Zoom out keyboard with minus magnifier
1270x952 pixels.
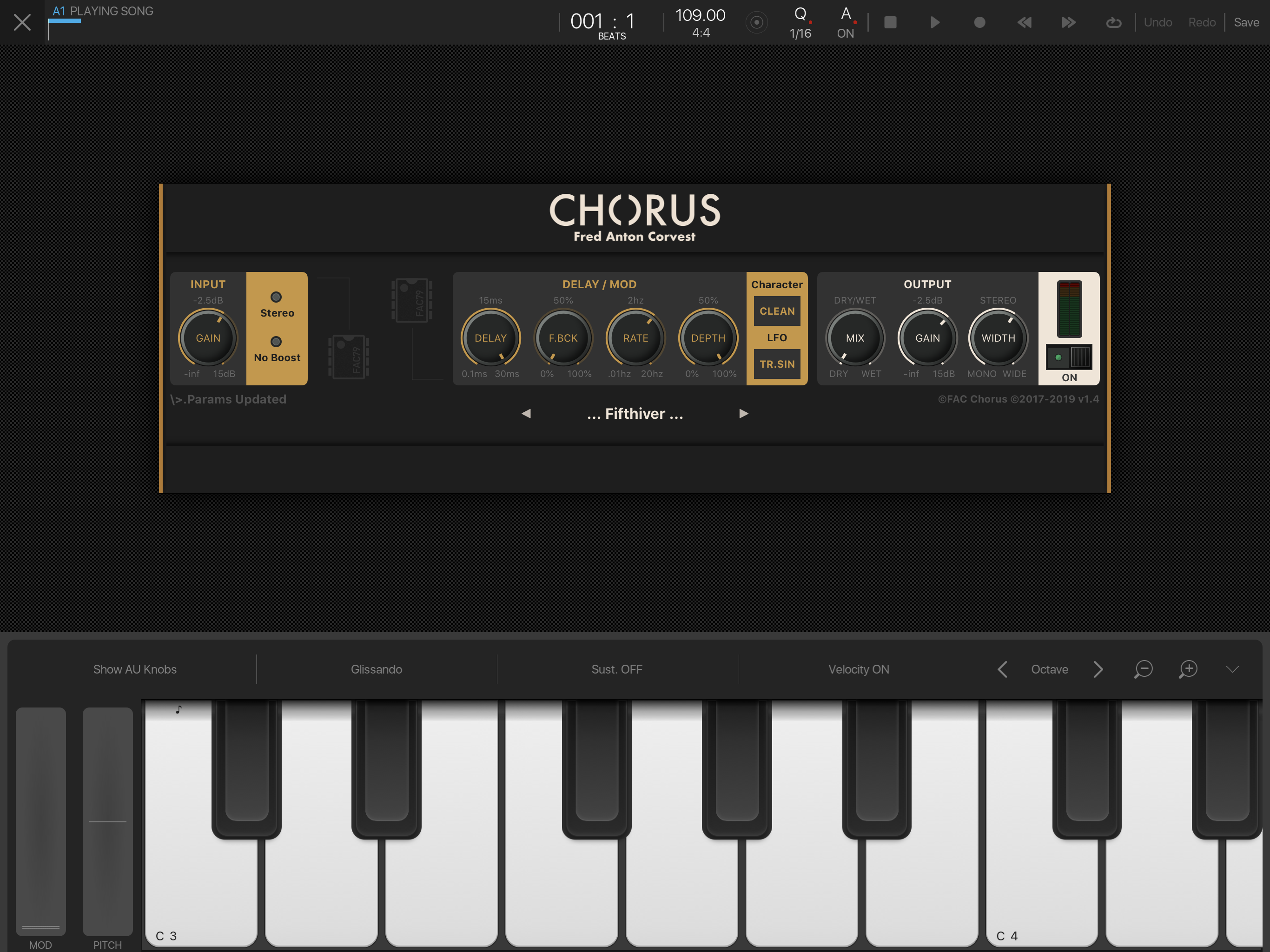(1143, 669)
